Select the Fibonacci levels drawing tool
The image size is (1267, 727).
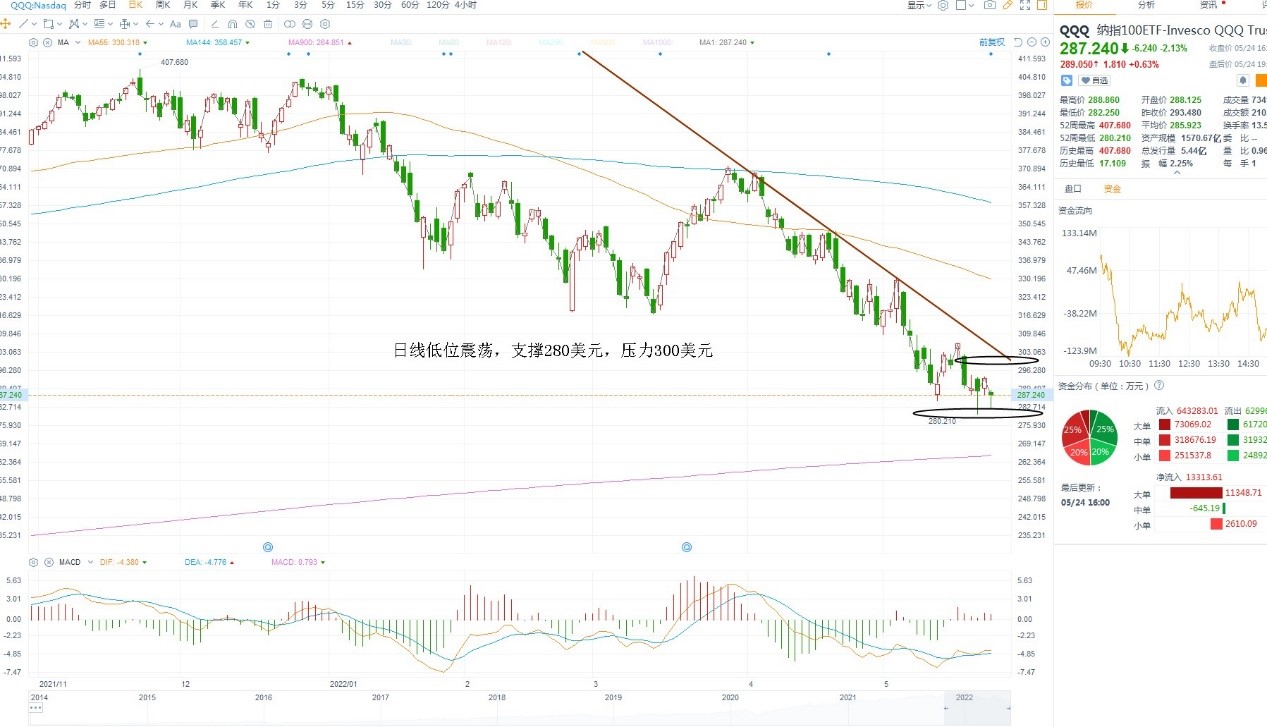click(x=99, y=24)
